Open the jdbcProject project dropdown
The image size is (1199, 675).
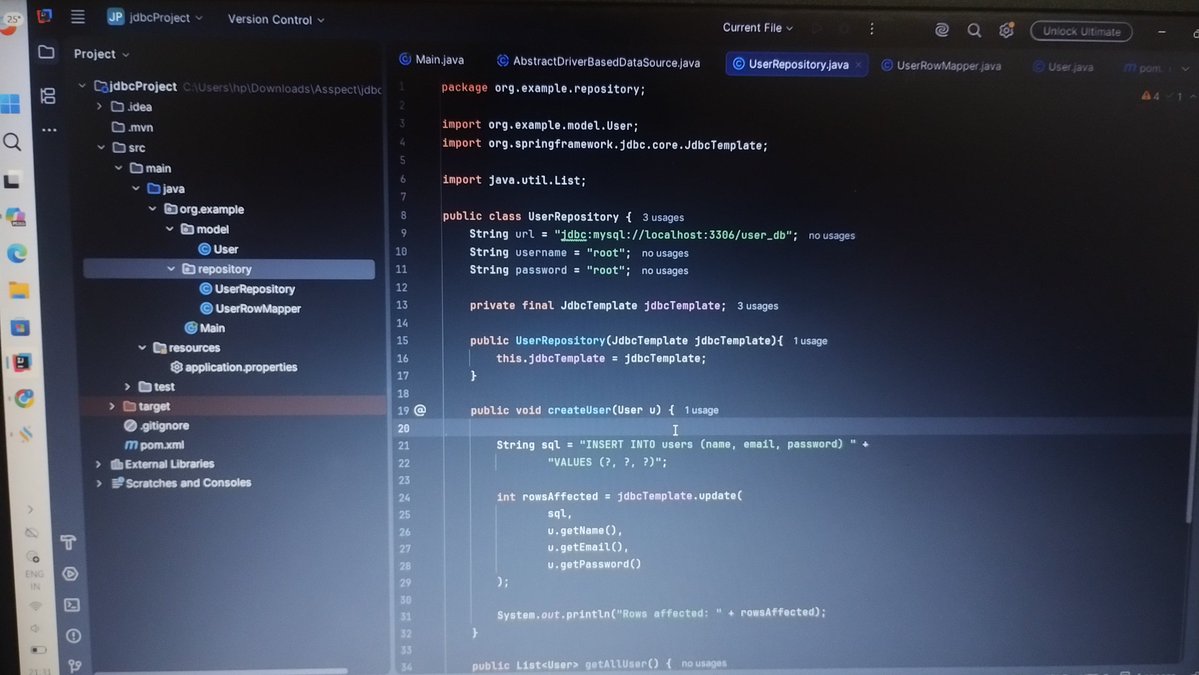(x=155, y=17)
